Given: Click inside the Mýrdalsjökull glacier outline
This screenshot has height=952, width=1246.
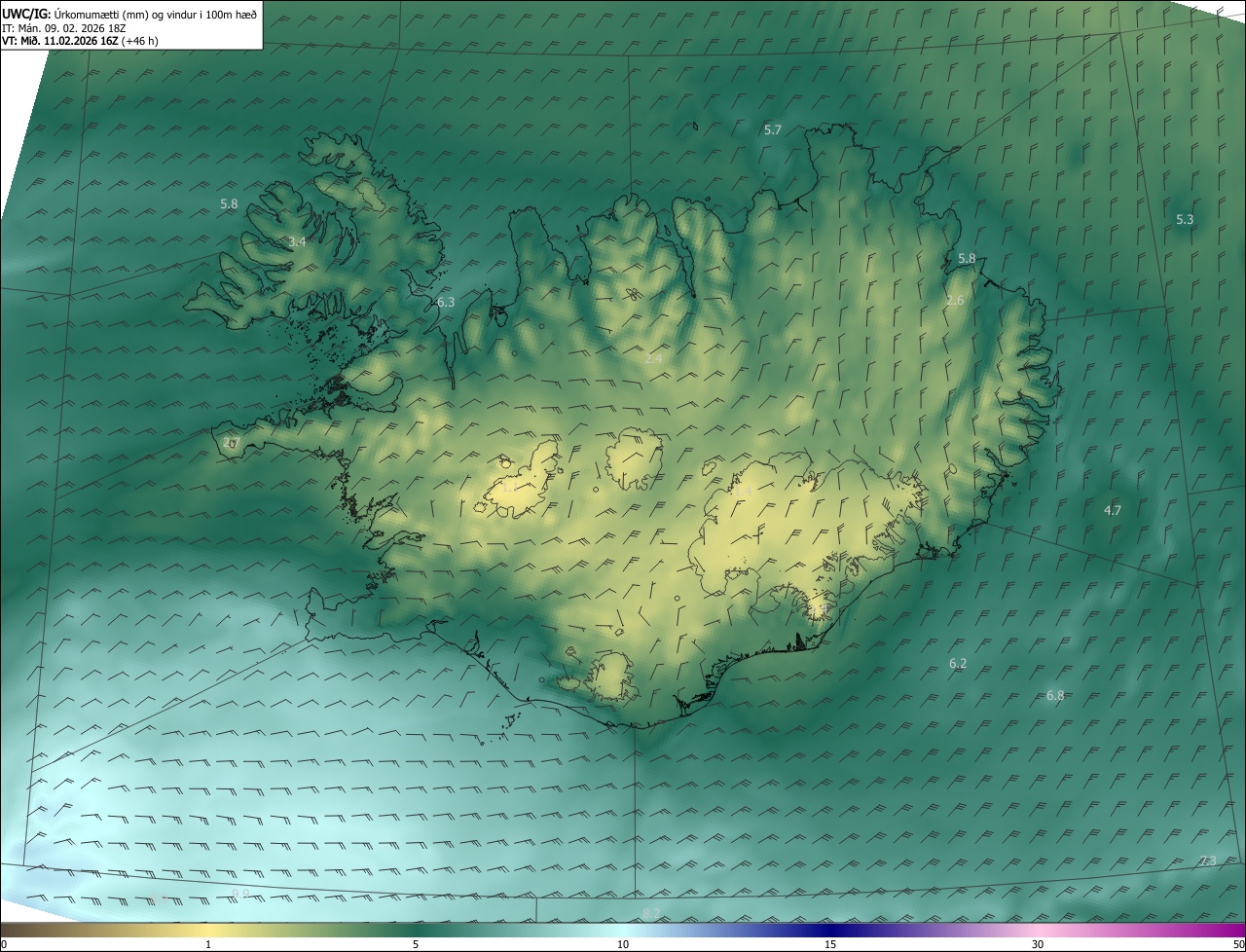Looking at the screenshot, I should coord(613,678).
